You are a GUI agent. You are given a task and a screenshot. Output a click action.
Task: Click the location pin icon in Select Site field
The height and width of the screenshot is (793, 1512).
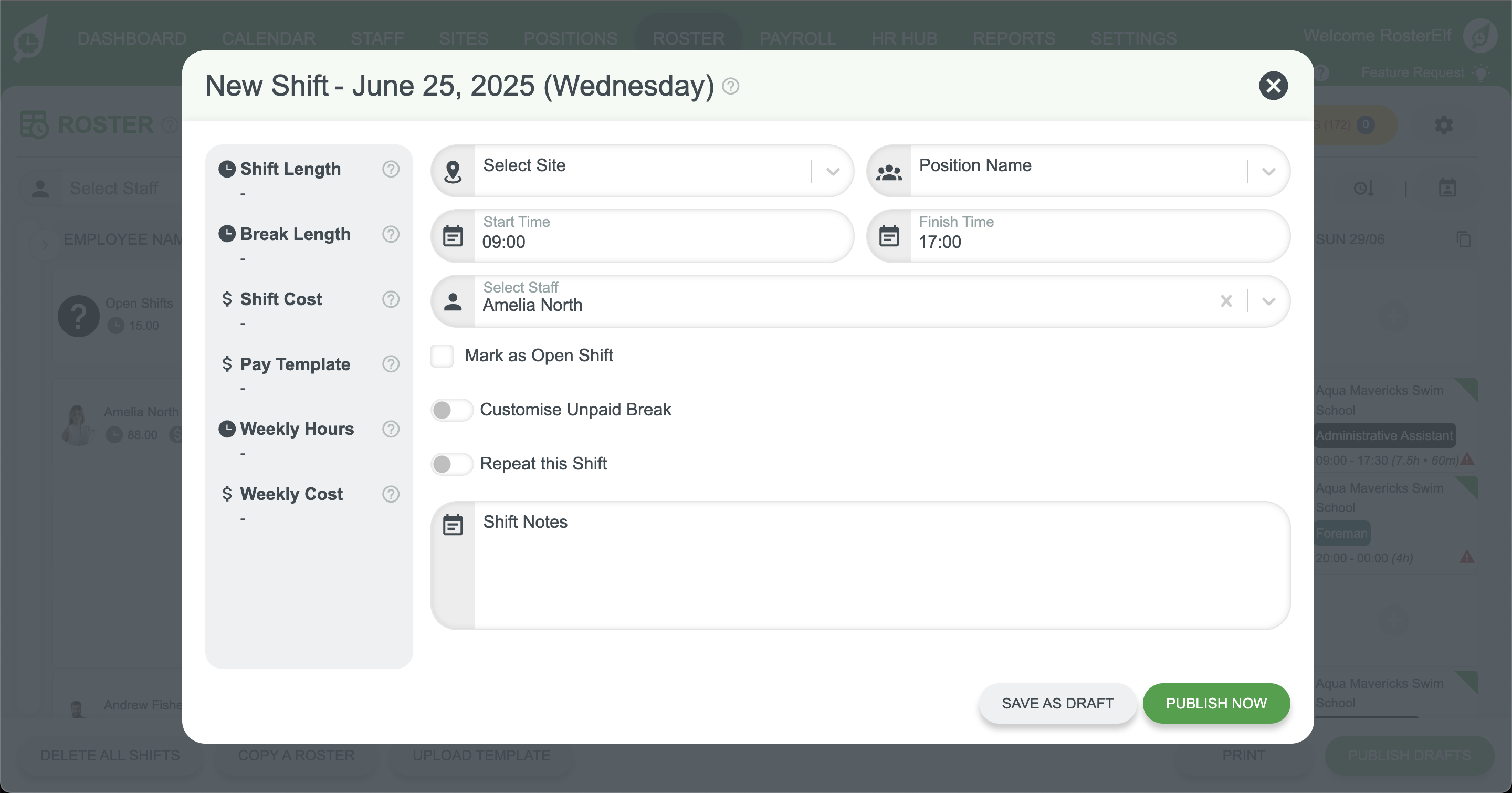click(453, 171)
